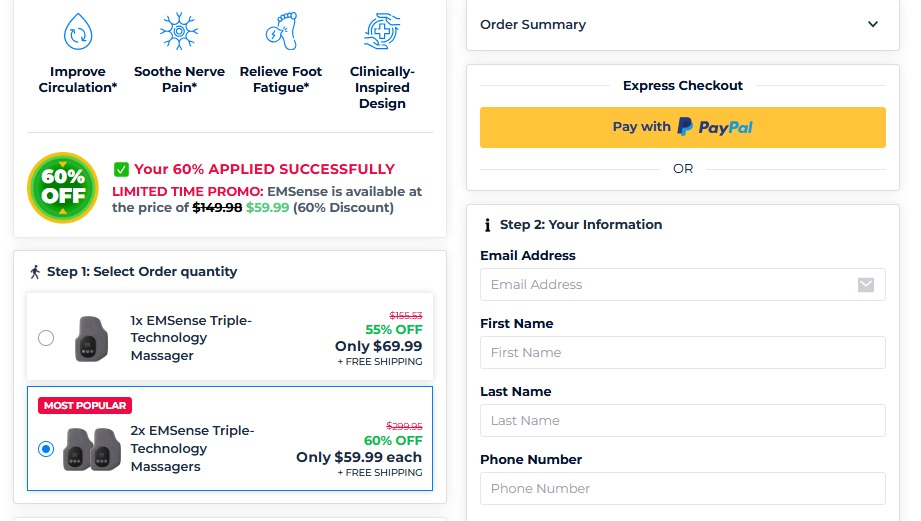Select the 2x EMSense Massagers radio option

click(46, 449)
